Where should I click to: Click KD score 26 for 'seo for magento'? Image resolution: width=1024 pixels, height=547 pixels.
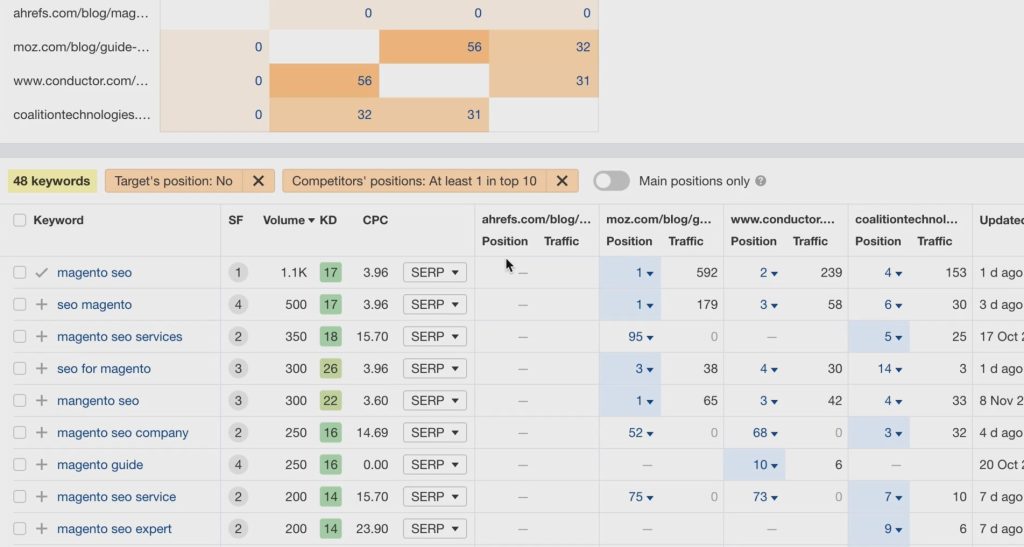tap(330, 368)
